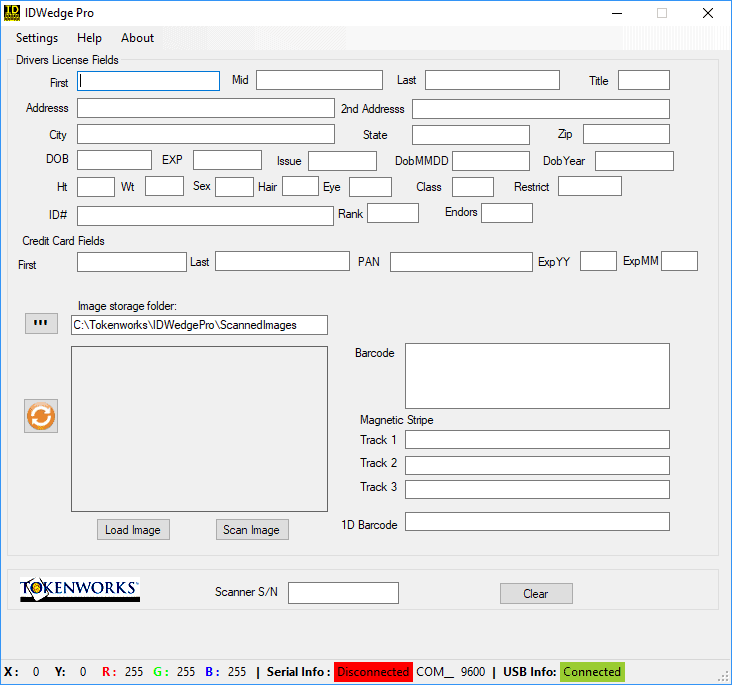Open the Settings menu
Screen dimensions: 732x685
[37, 38]
